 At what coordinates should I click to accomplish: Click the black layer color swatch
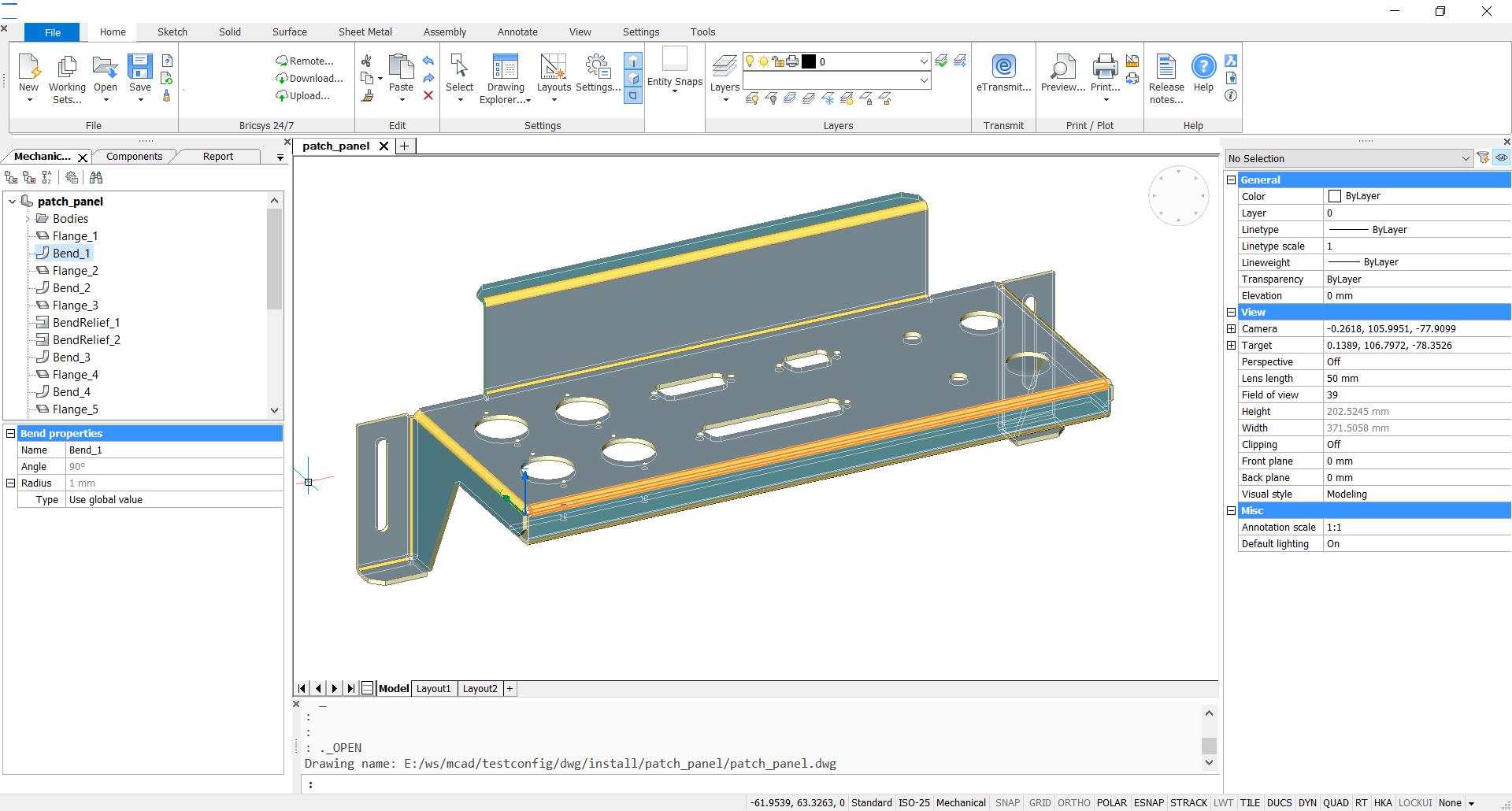[x=809, y=61]
